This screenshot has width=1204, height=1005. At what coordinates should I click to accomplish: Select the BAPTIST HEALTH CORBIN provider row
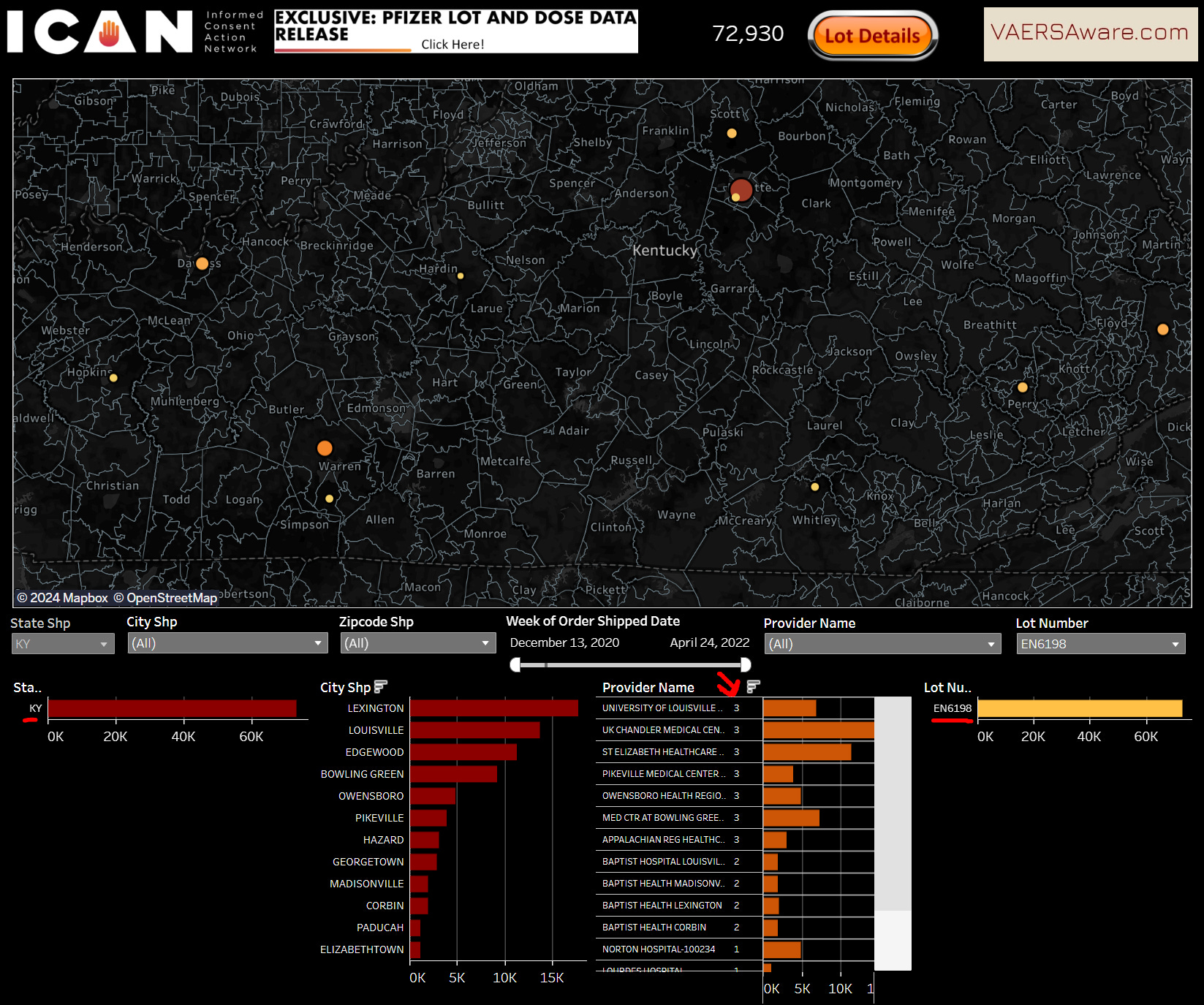[735, 928]
